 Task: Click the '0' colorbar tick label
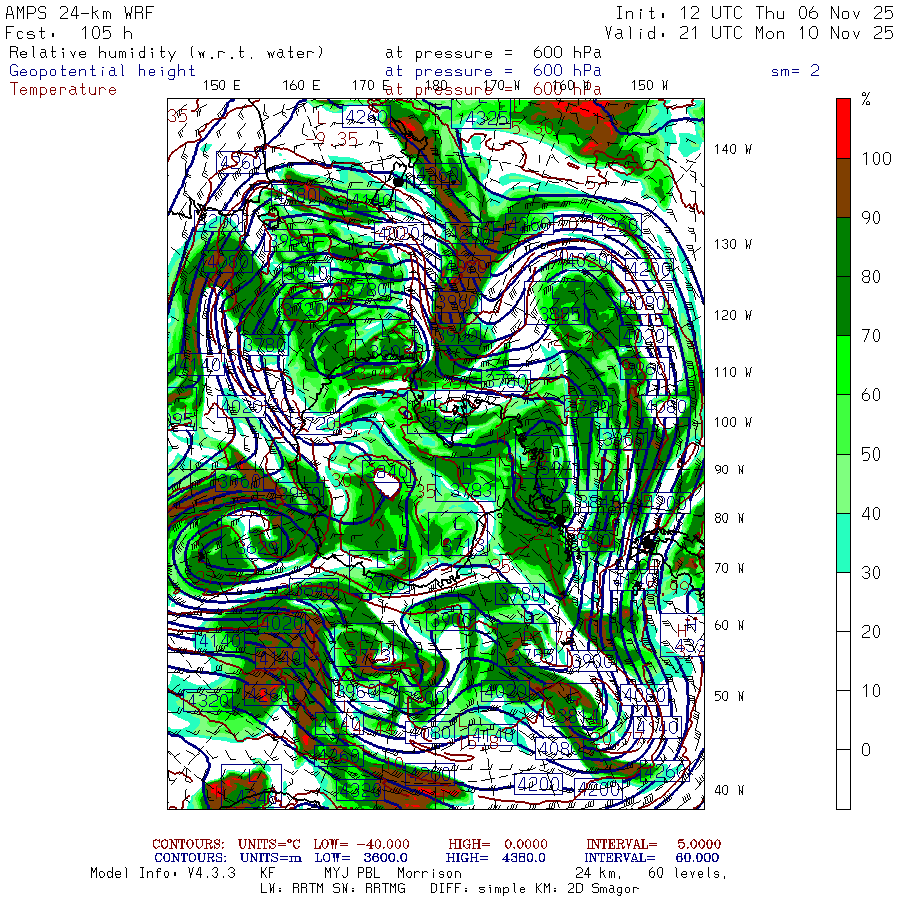click(x=866, y=750)
